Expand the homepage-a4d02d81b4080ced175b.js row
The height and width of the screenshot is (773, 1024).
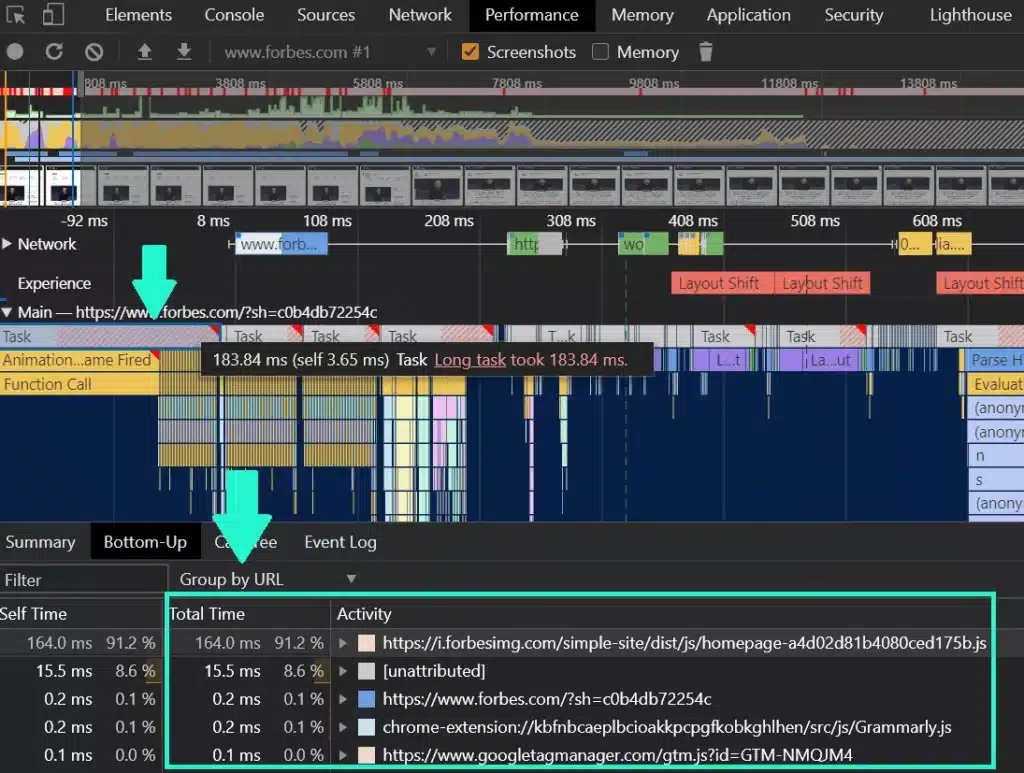tap(343, 643)
